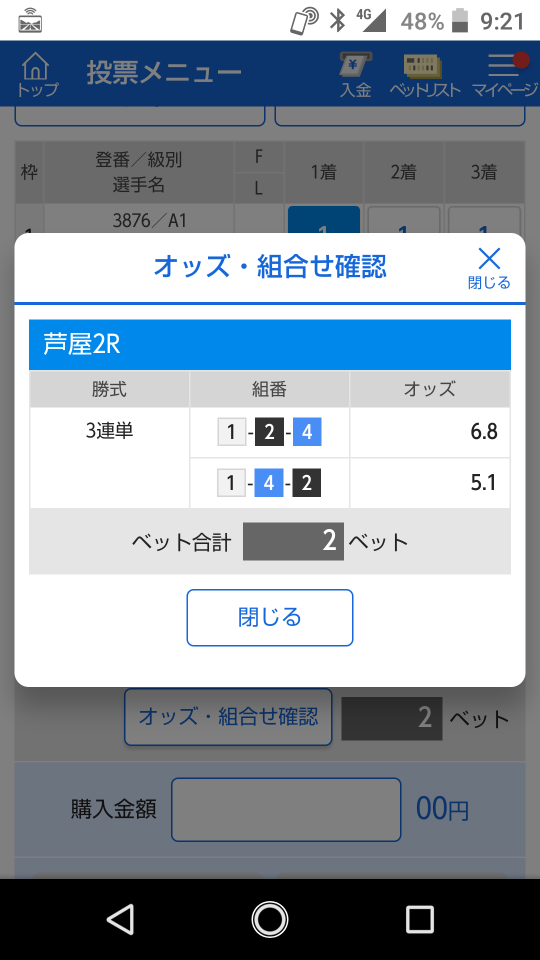Tap Android back navigation button
The image size is (540, 960).
[x=121, y=919]
